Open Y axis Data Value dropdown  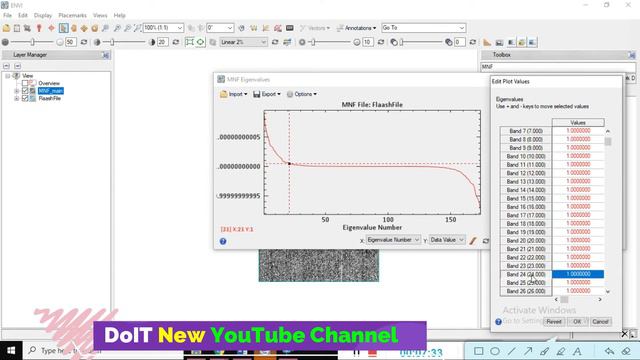pyautogui.click(x=447, y=240)
